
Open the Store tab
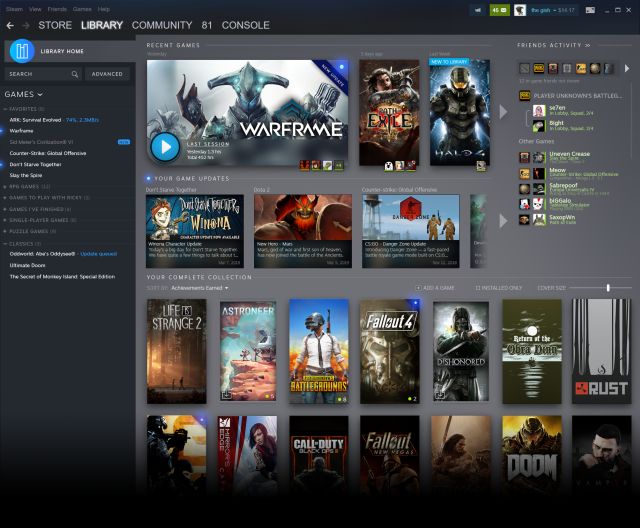(55, 25)
